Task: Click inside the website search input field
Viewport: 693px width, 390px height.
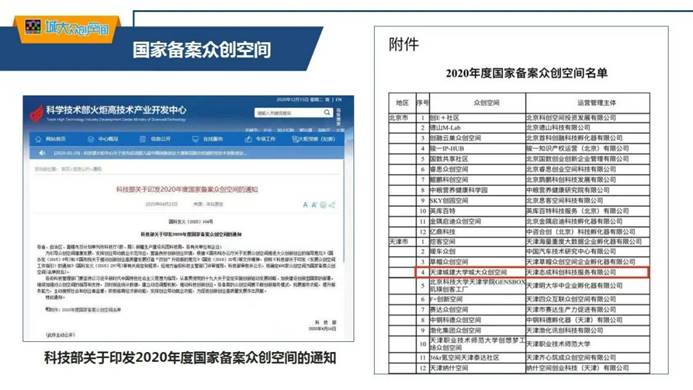Action: point(288,113)
